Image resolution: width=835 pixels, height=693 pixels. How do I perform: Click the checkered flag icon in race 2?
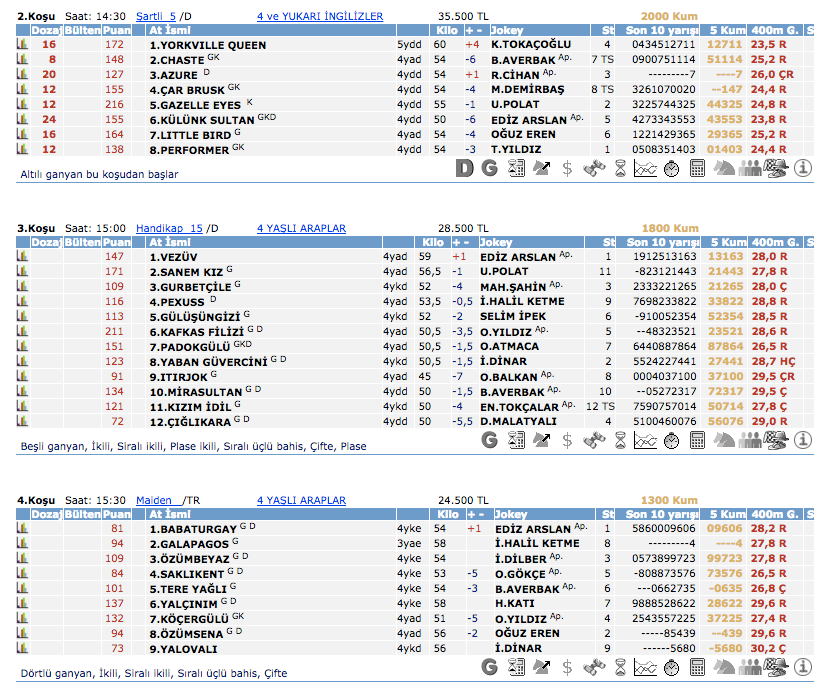774,169
